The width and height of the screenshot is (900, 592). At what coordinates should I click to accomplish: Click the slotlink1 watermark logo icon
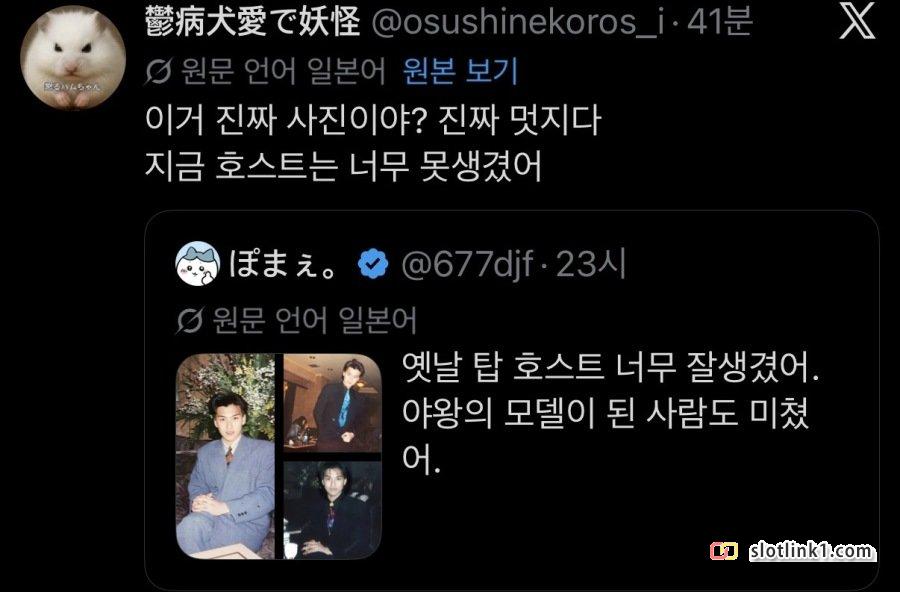(724, 551)
